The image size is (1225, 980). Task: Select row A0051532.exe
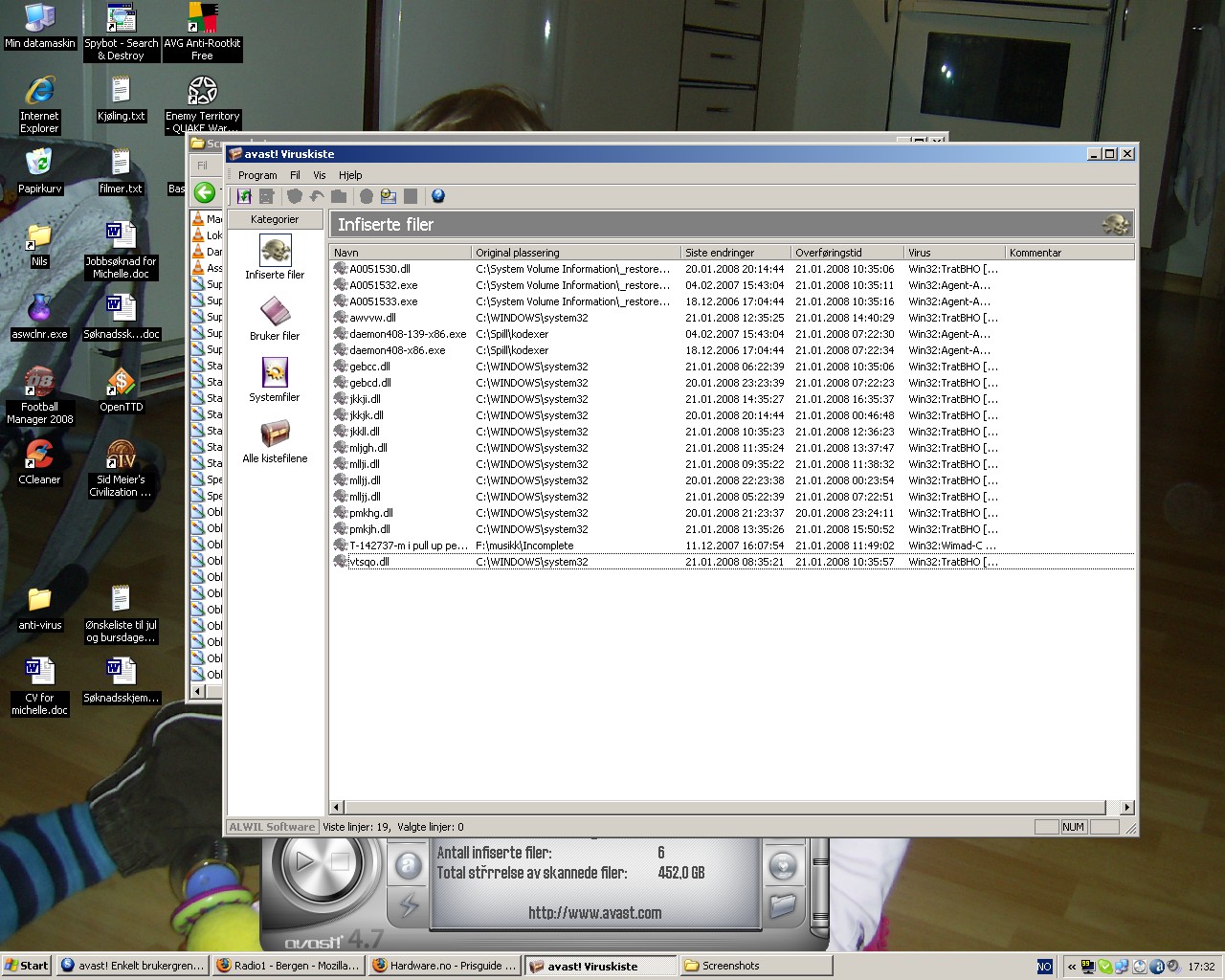[x=732, y=285]
